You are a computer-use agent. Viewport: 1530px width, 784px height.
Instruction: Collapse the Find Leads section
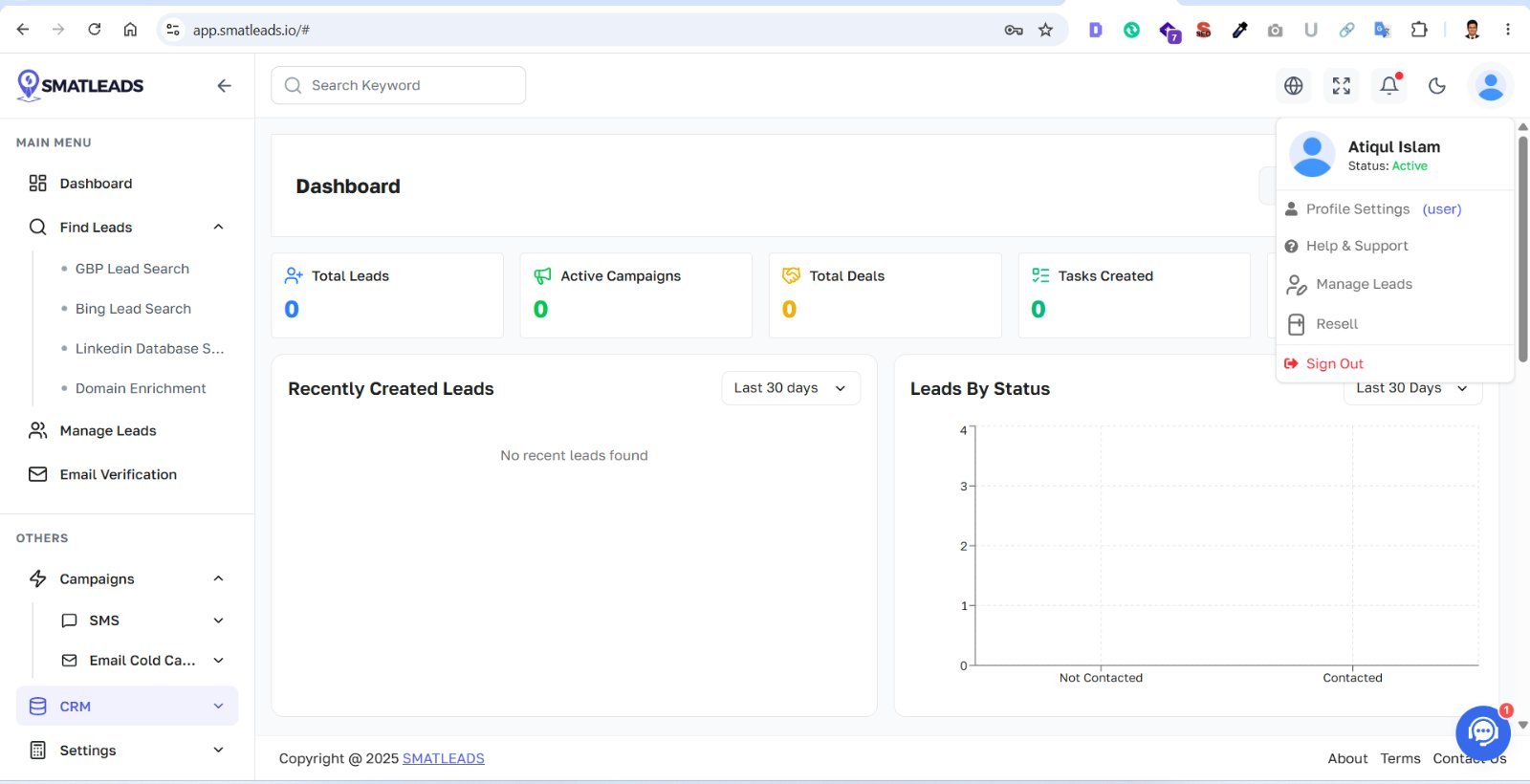(218, 227)
